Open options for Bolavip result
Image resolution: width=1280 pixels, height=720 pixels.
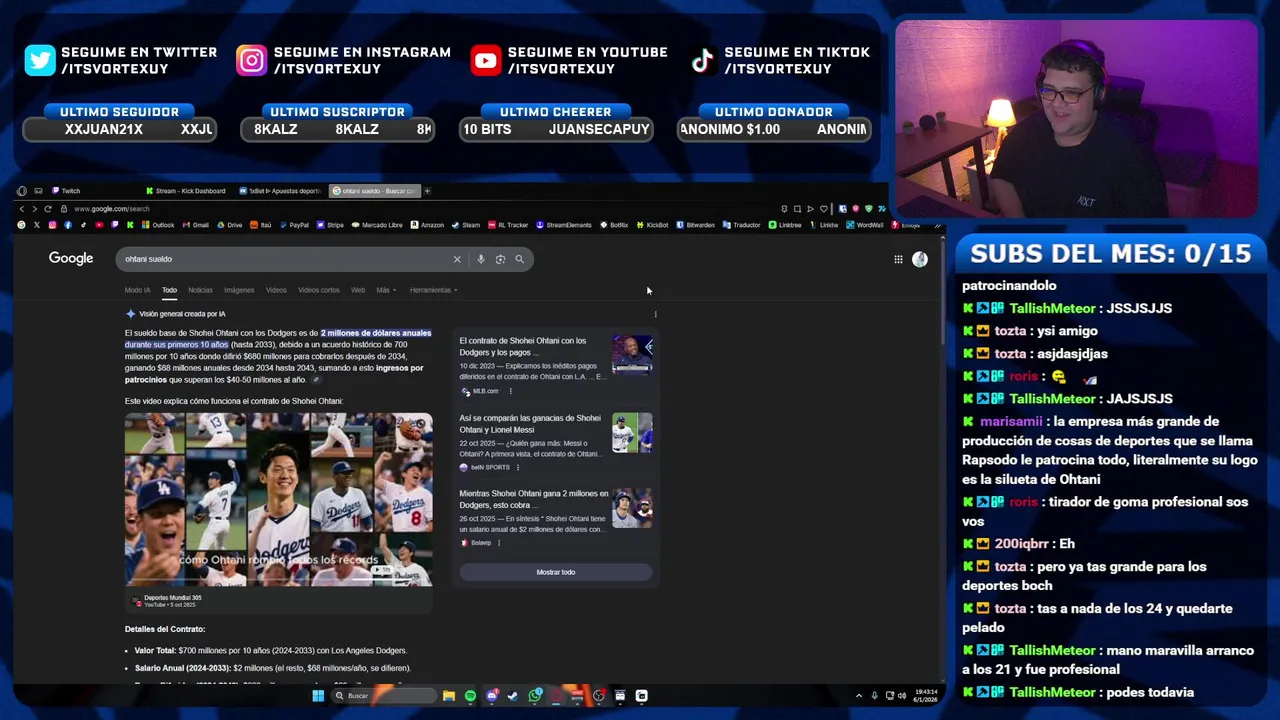click(x=498, y=543)
